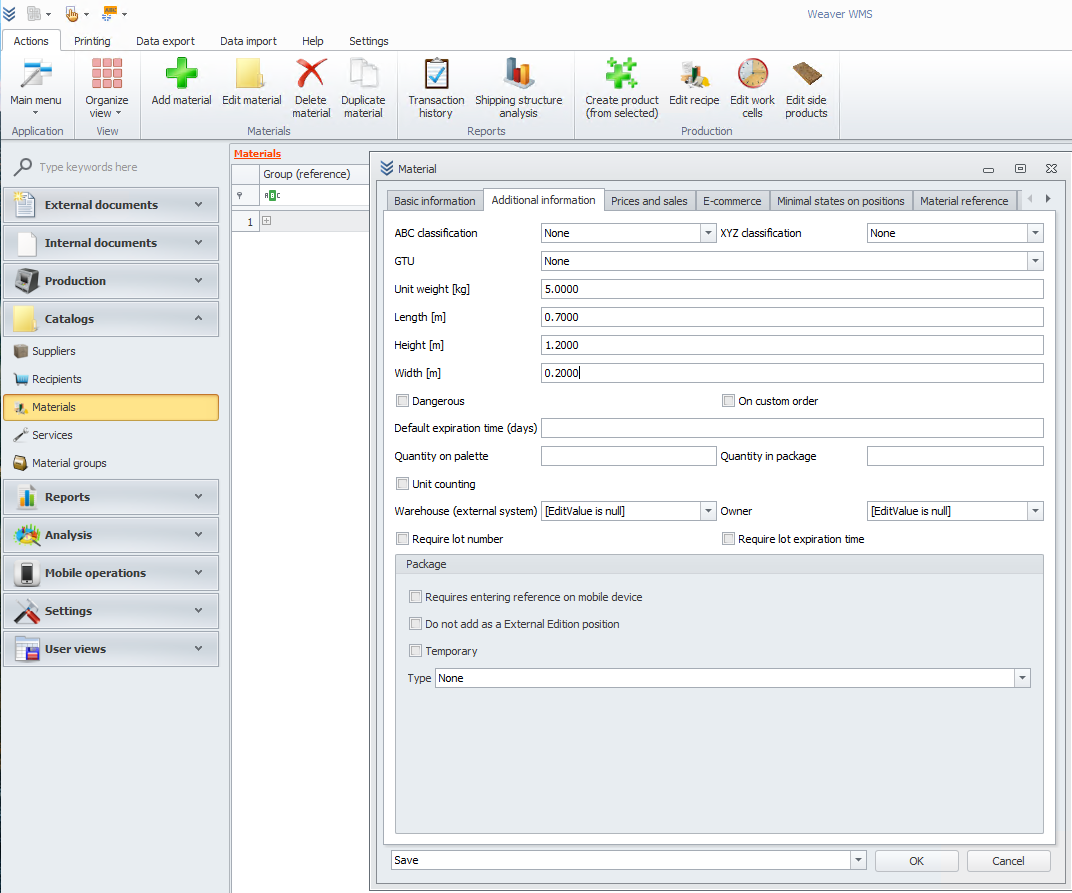
Task: Check Do not add as a External Edition position
Action: point(416,624)
